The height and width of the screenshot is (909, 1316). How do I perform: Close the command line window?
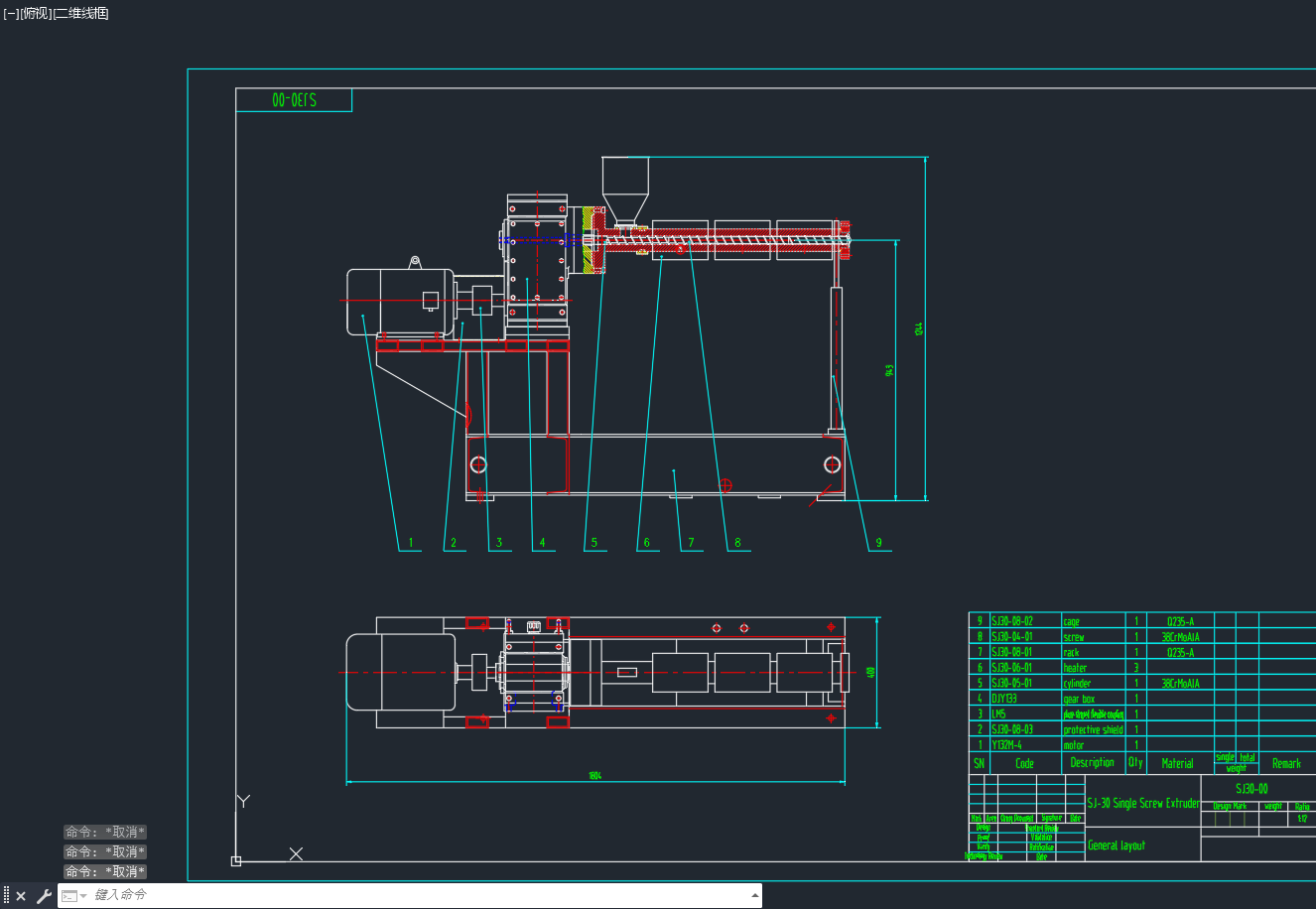[x=21, y=896]
